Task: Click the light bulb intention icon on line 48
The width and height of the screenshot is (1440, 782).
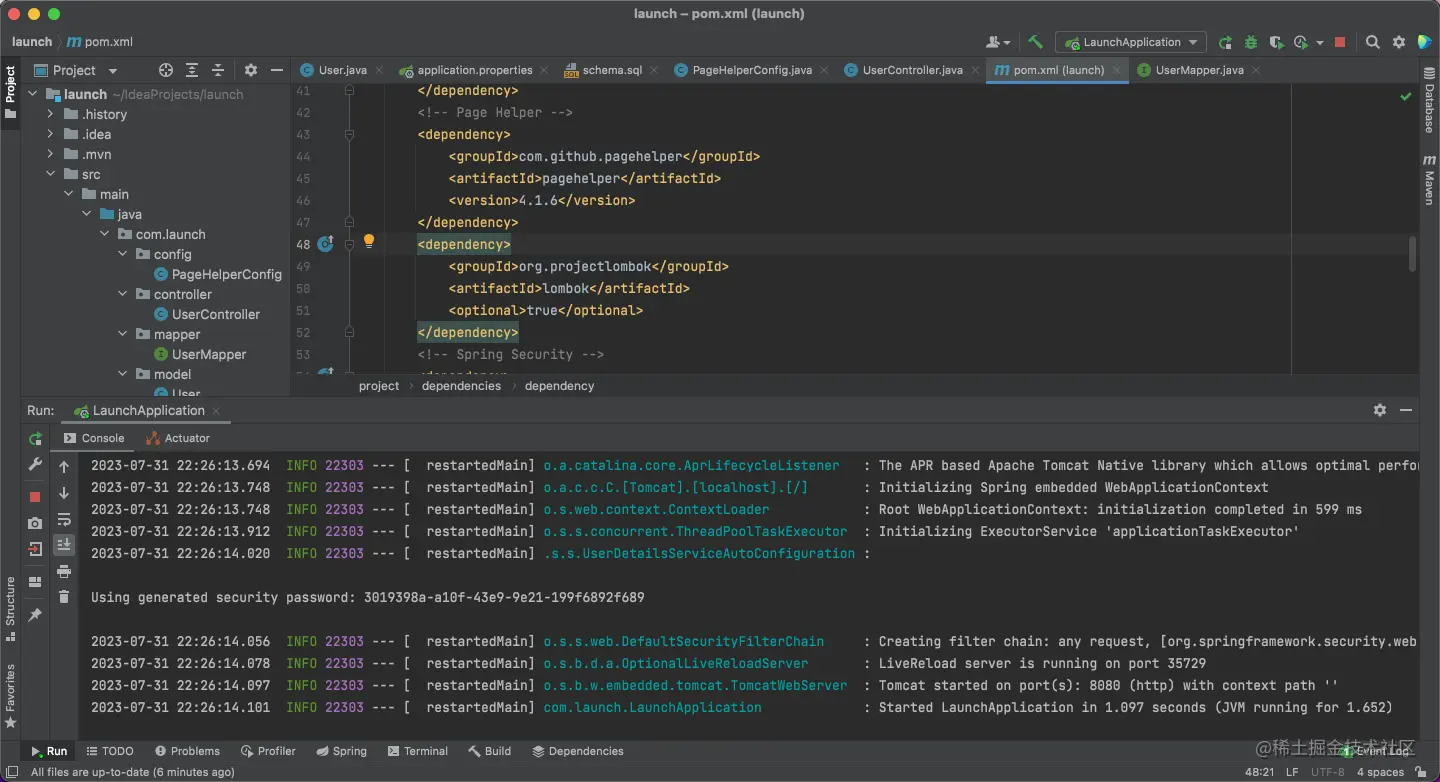Action: click(x=368, y=241)
